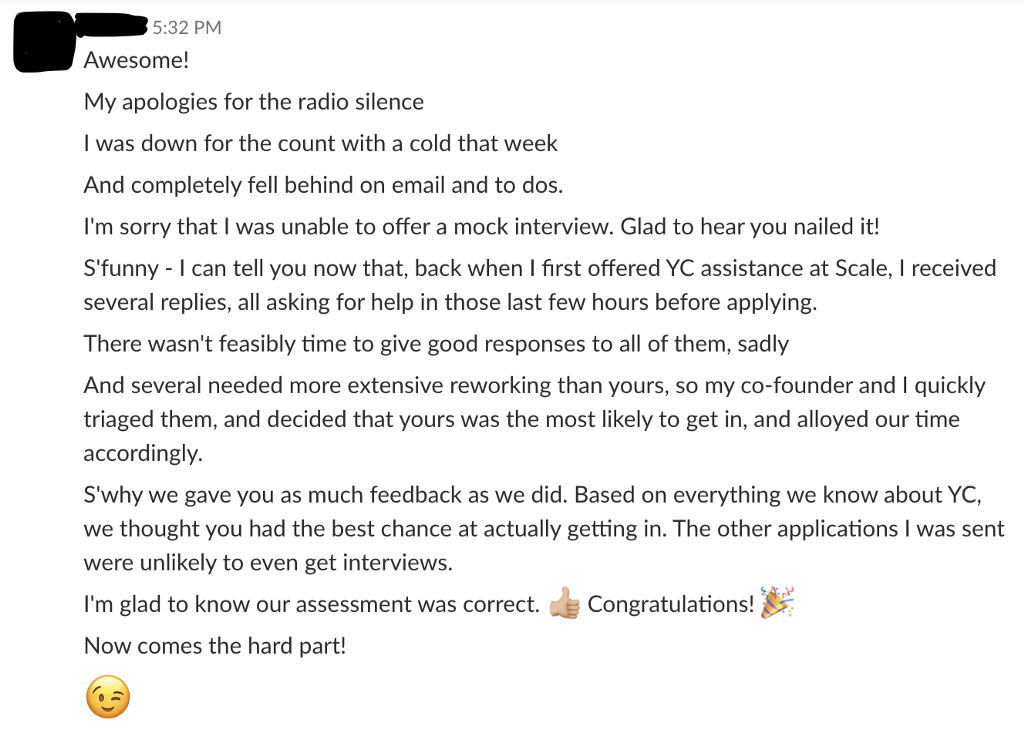
Task: Click the "Awesome!" message line
Action: (x=136, y=60)
